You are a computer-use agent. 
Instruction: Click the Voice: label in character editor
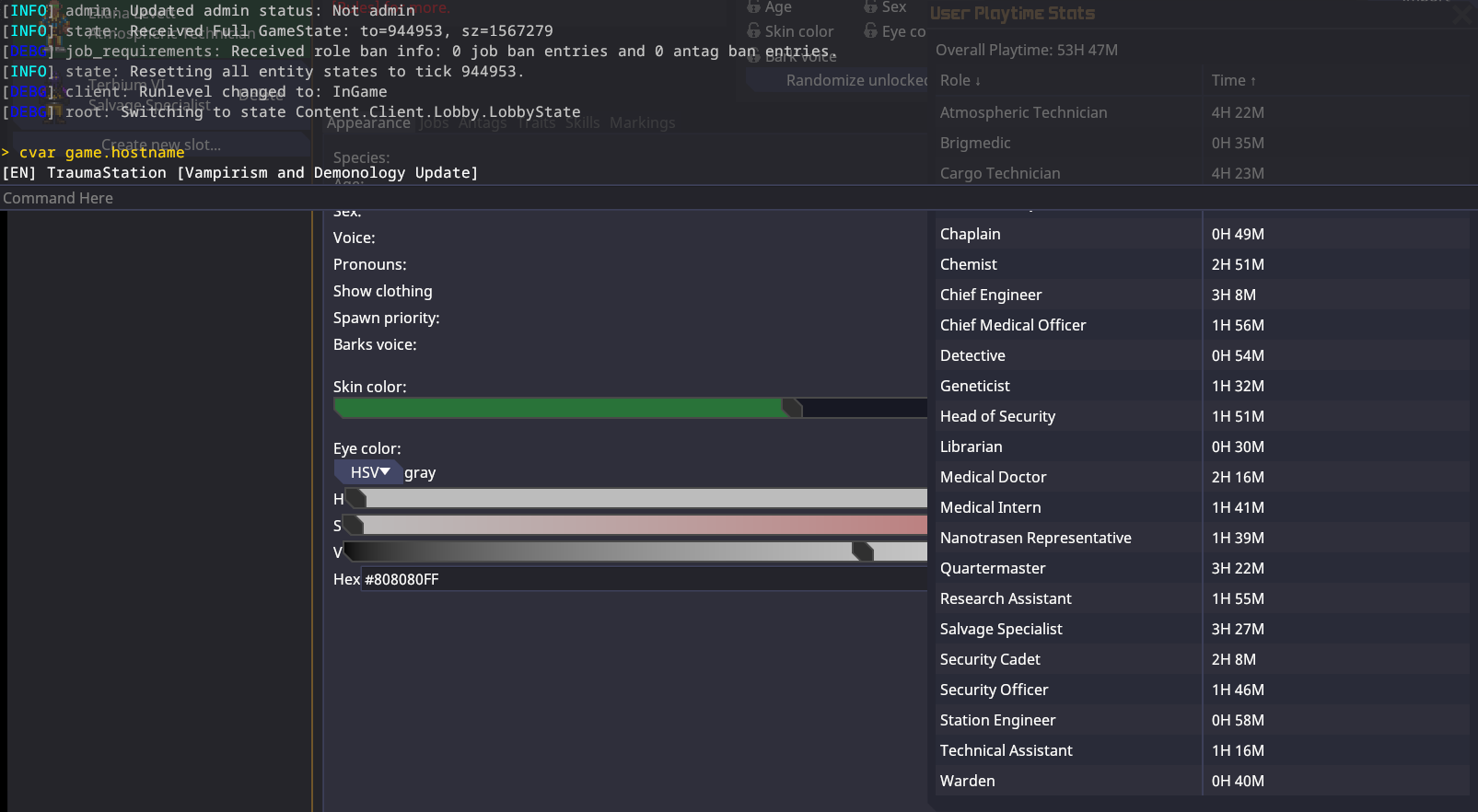(355, 238)
